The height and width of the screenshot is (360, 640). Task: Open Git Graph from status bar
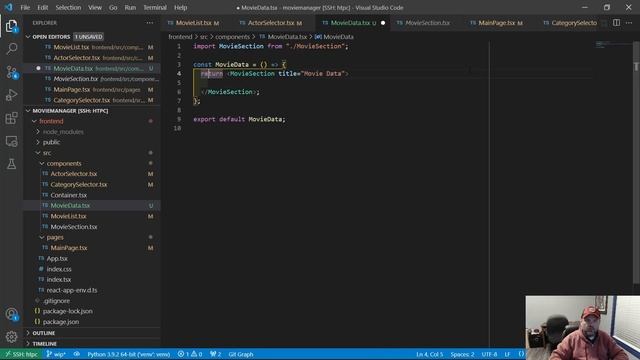point(241,354)
